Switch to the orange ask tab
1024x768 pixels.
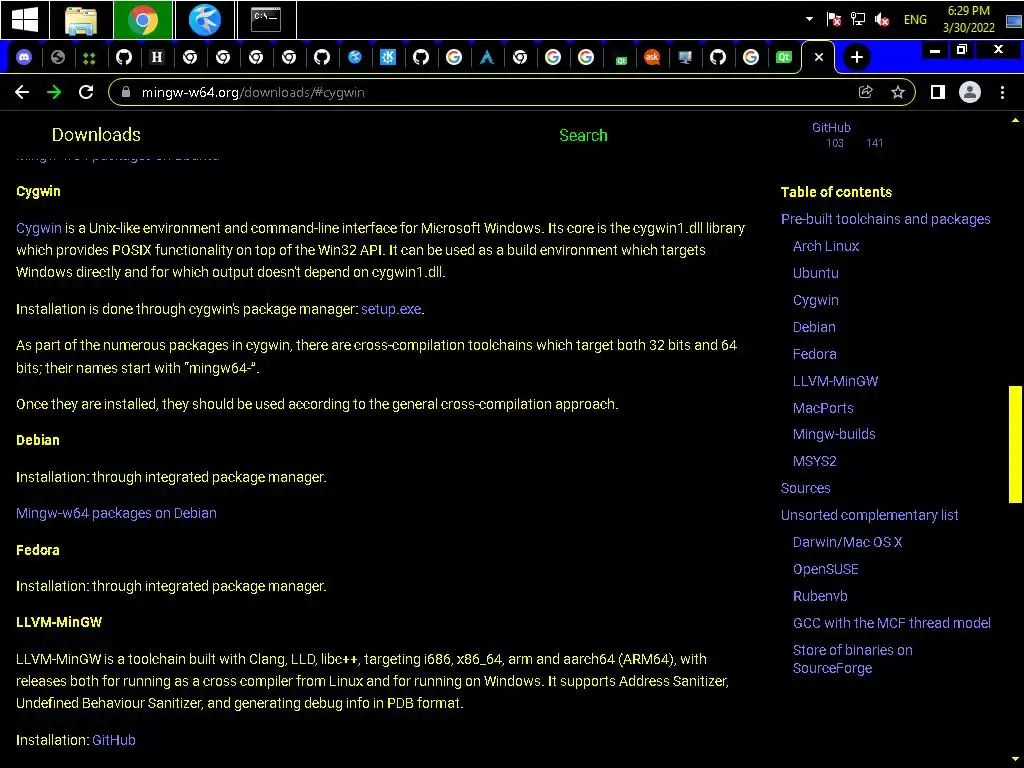(652, 57)
